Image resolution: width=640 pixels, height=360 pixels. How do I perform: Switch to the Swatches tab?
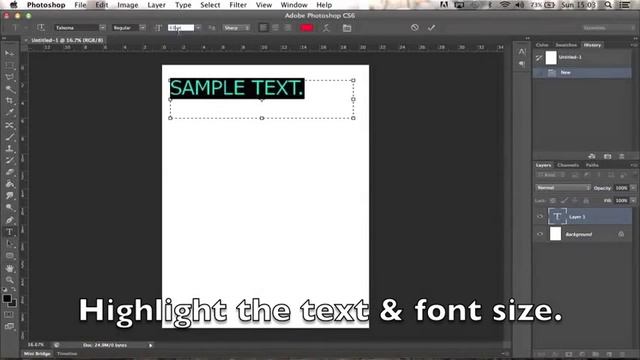pos(566,45)
